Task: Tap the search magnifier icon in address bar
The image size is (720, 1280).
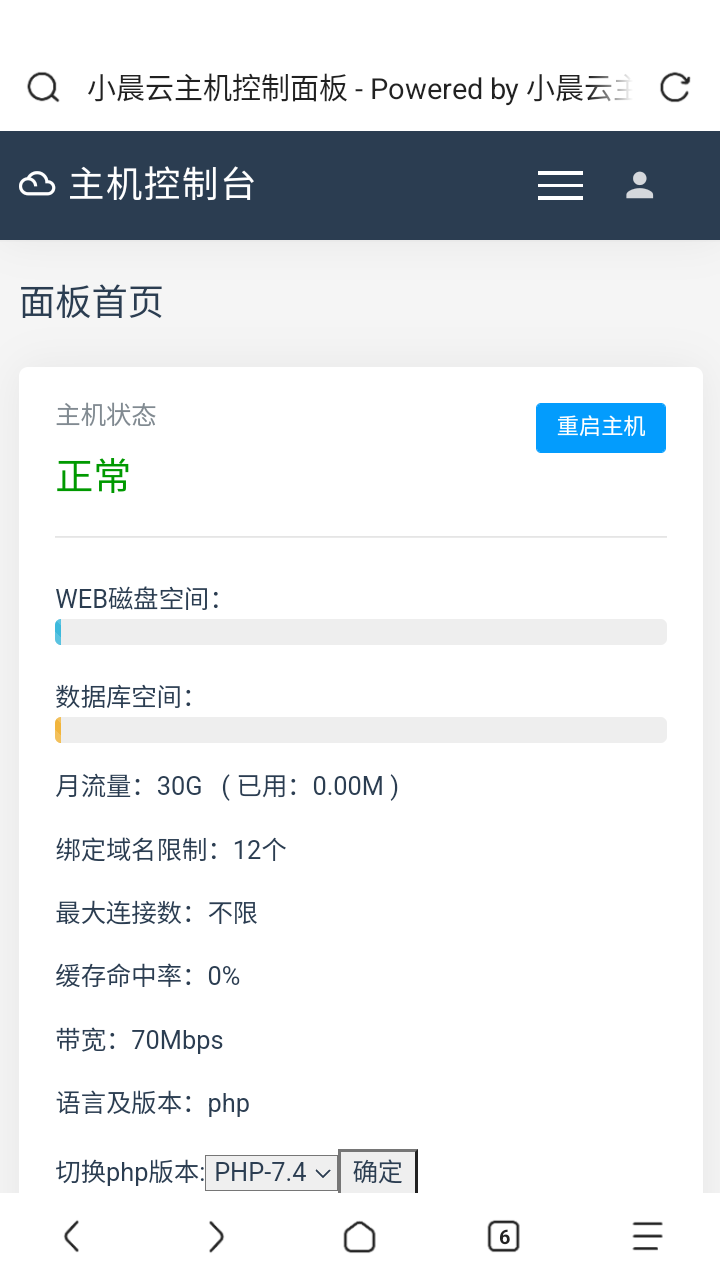Action: [43, 88]
